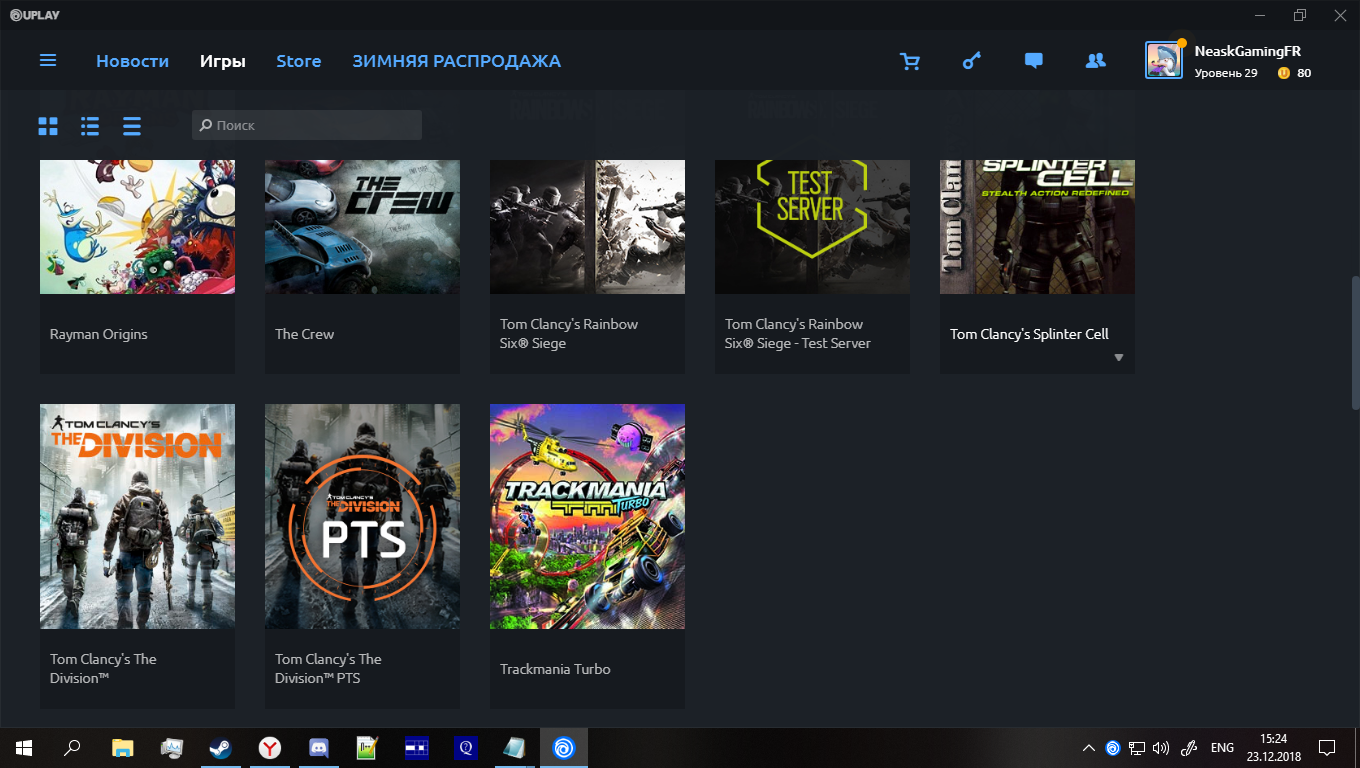This screenshot has width=1360, height=768.
Task: Show hidden system tray icons
Action: [1089, 748]
